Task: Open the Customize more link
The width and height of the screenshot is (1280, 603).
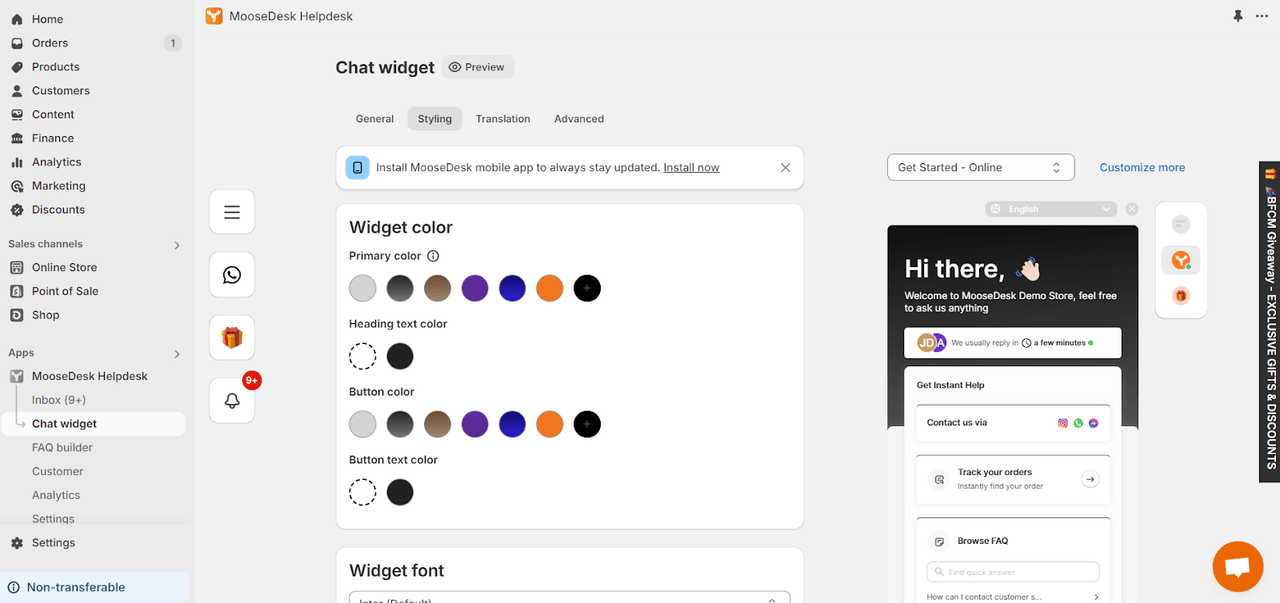Action: [1142, 168]
